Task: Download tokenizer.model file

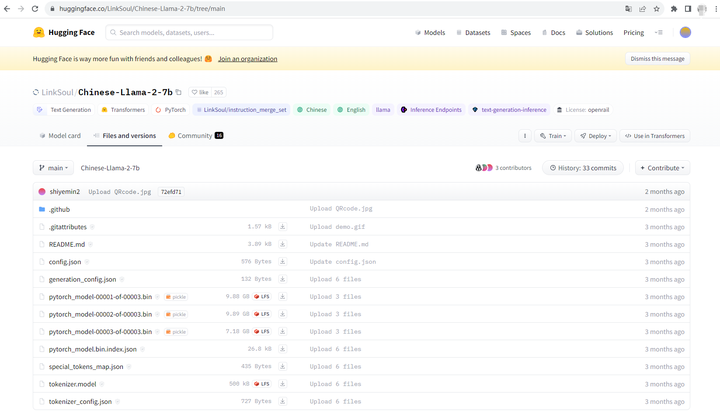Action: coord(282,384)
